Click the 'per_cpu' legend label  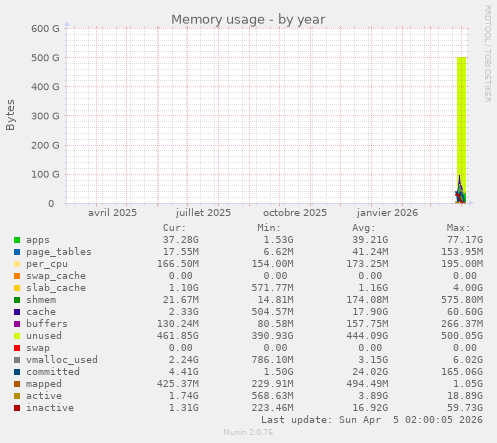click(47, 264)
